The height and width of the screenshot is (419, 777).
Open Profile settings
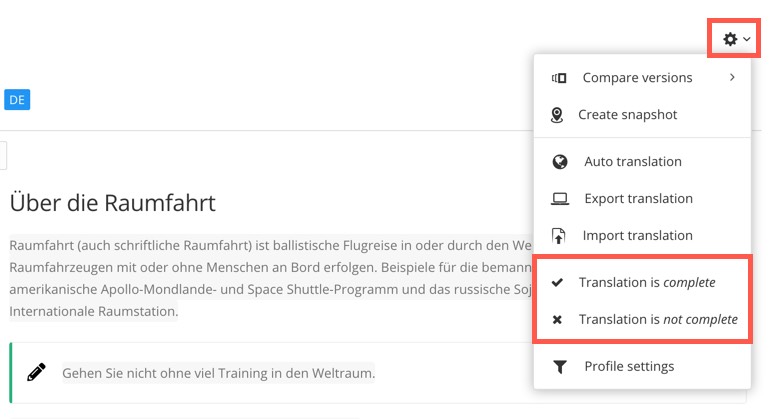click(629, 367)
